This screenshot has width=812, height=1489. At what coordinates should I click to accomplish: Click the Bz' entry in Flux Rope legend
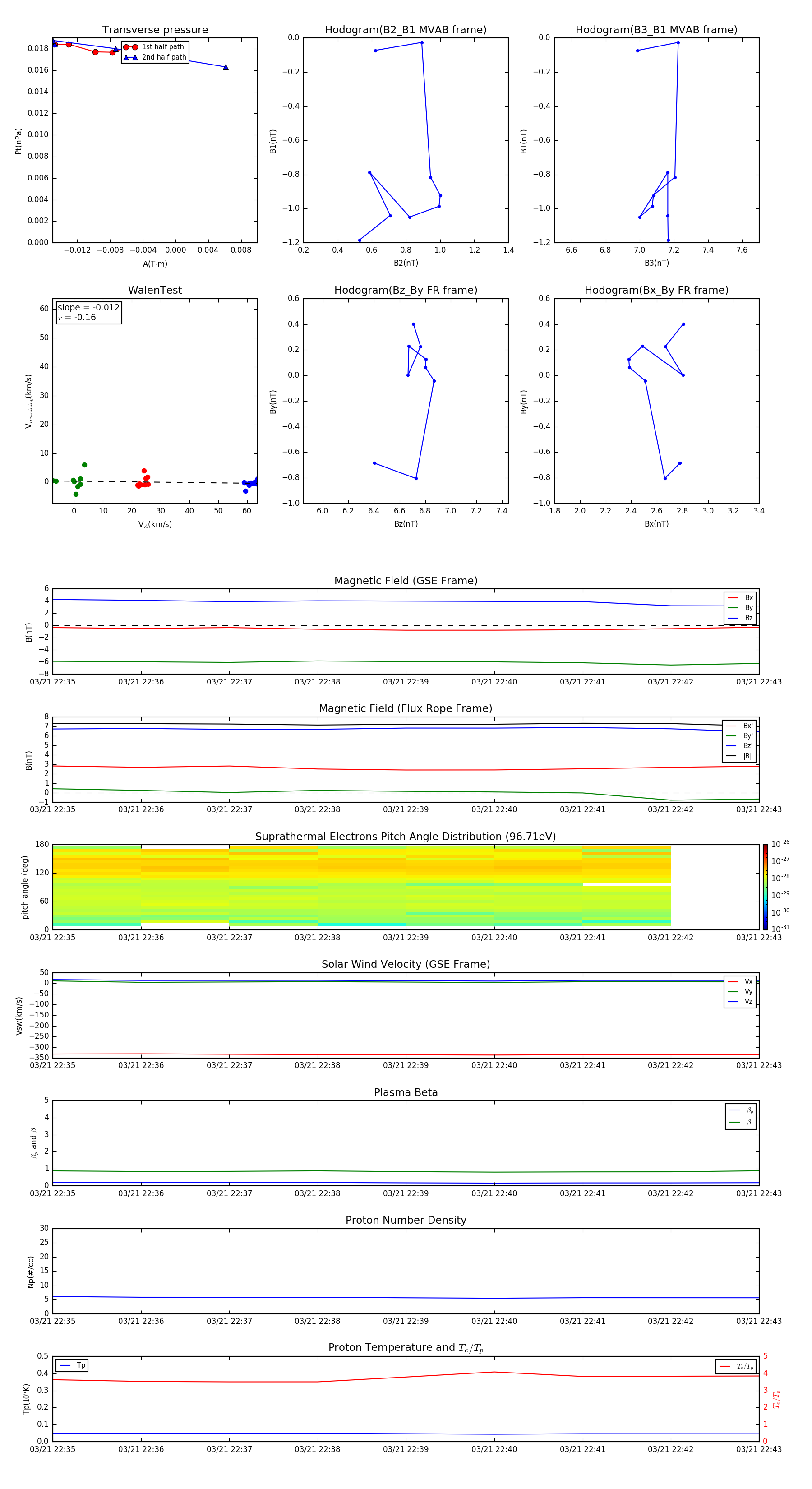739,746
